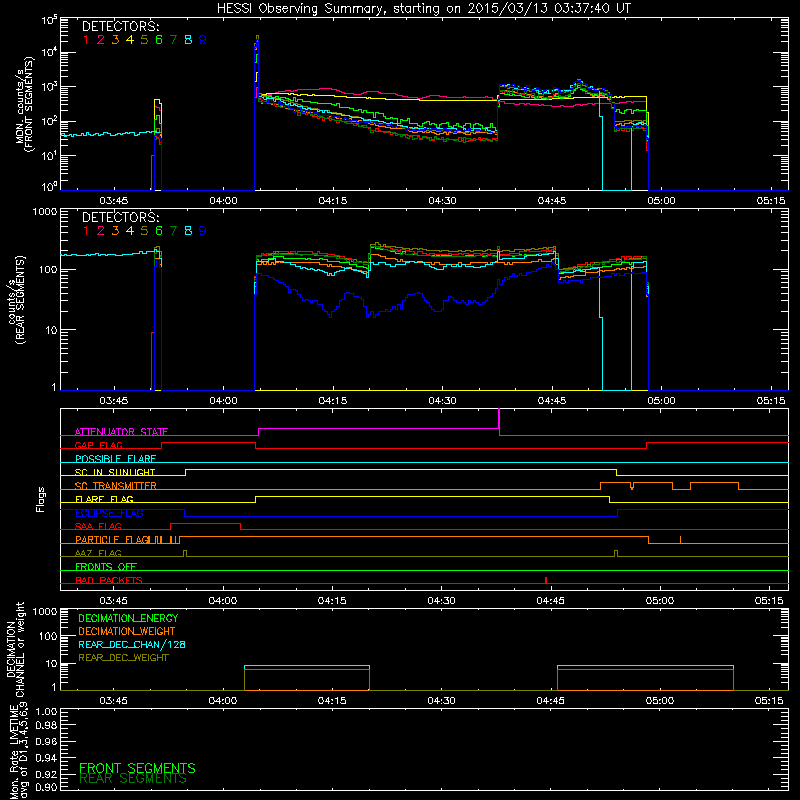Click the REAR SEGMENTS label in livetime plot
This screenshot has height=800, width=800.
click(133, 779)
